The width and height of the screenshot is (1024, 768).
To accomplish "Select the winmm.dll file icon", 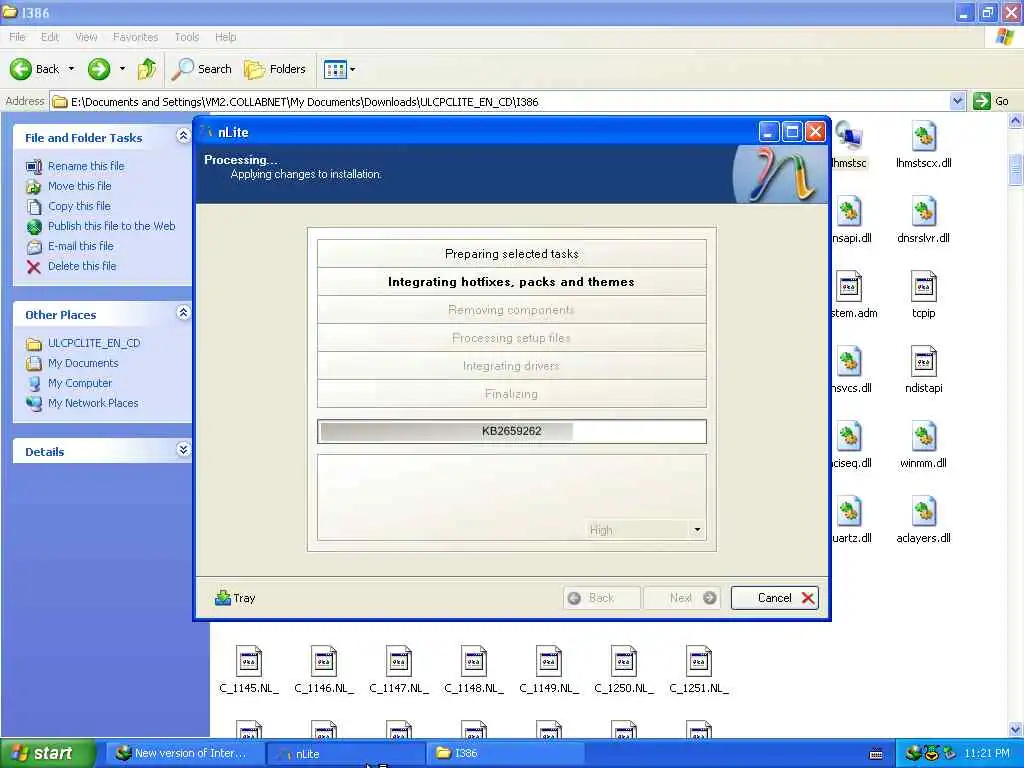I will pyautogui.click(x=923, y=438).
